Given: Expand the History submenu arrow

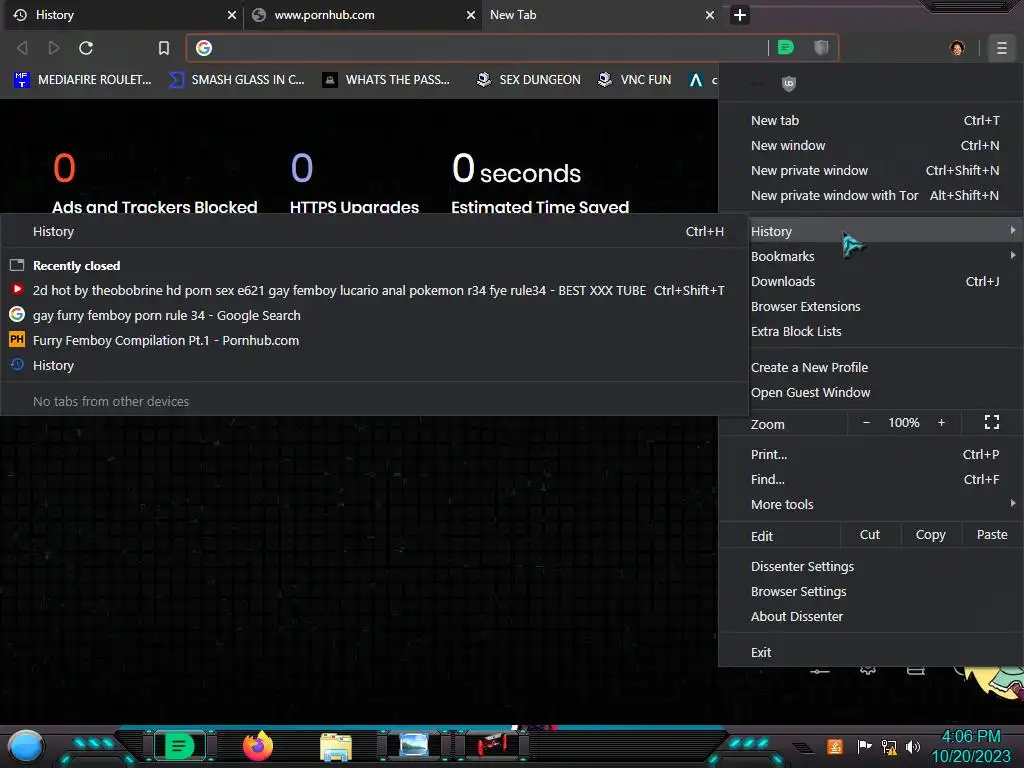Looking at the screenshot, I should pos(1012,231).
